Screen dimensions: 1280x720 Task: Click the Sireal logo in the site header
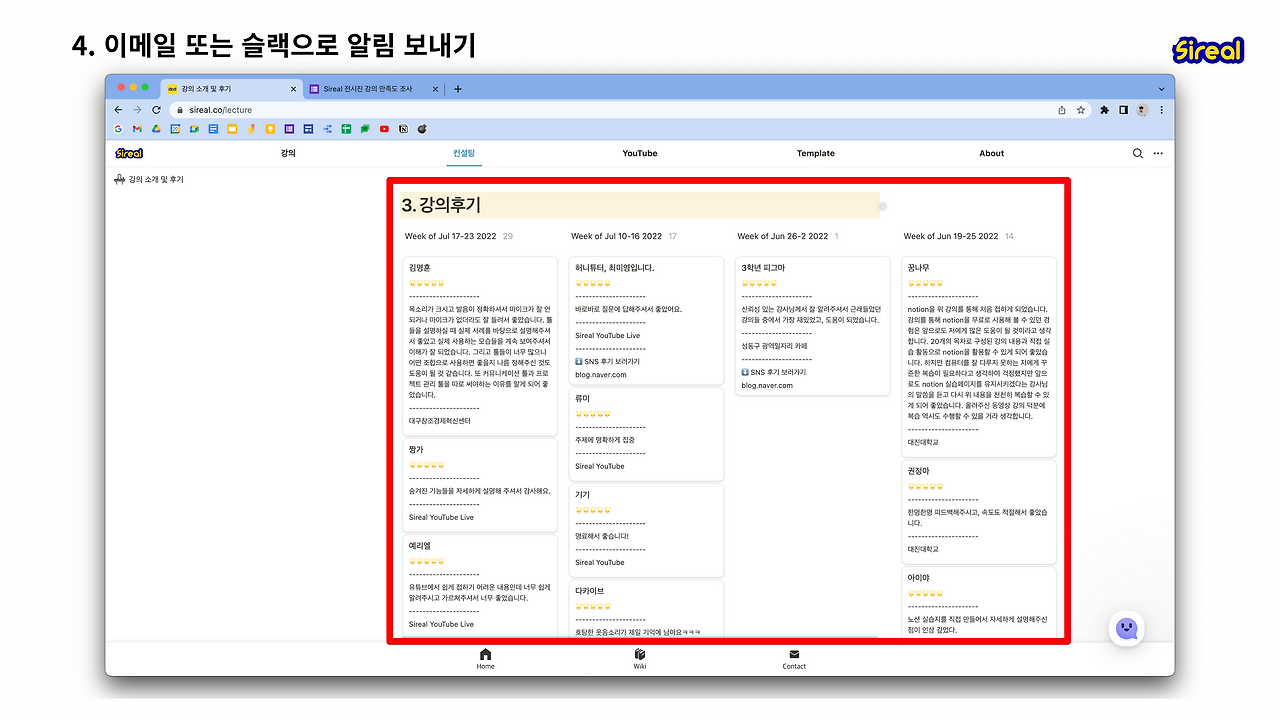pos(129,154)
